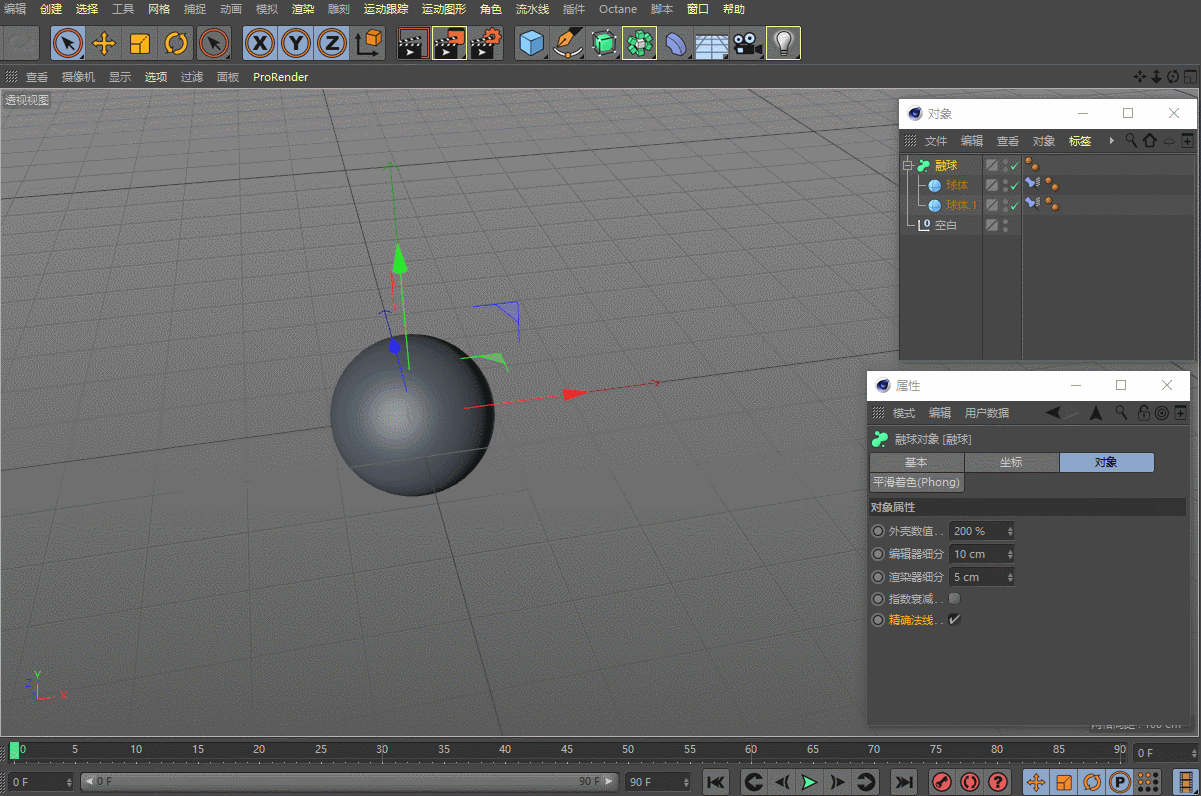1201x796 pixels.
Task: Toggle keyframe circle for 外壳数值
Action: click(878, 531)
